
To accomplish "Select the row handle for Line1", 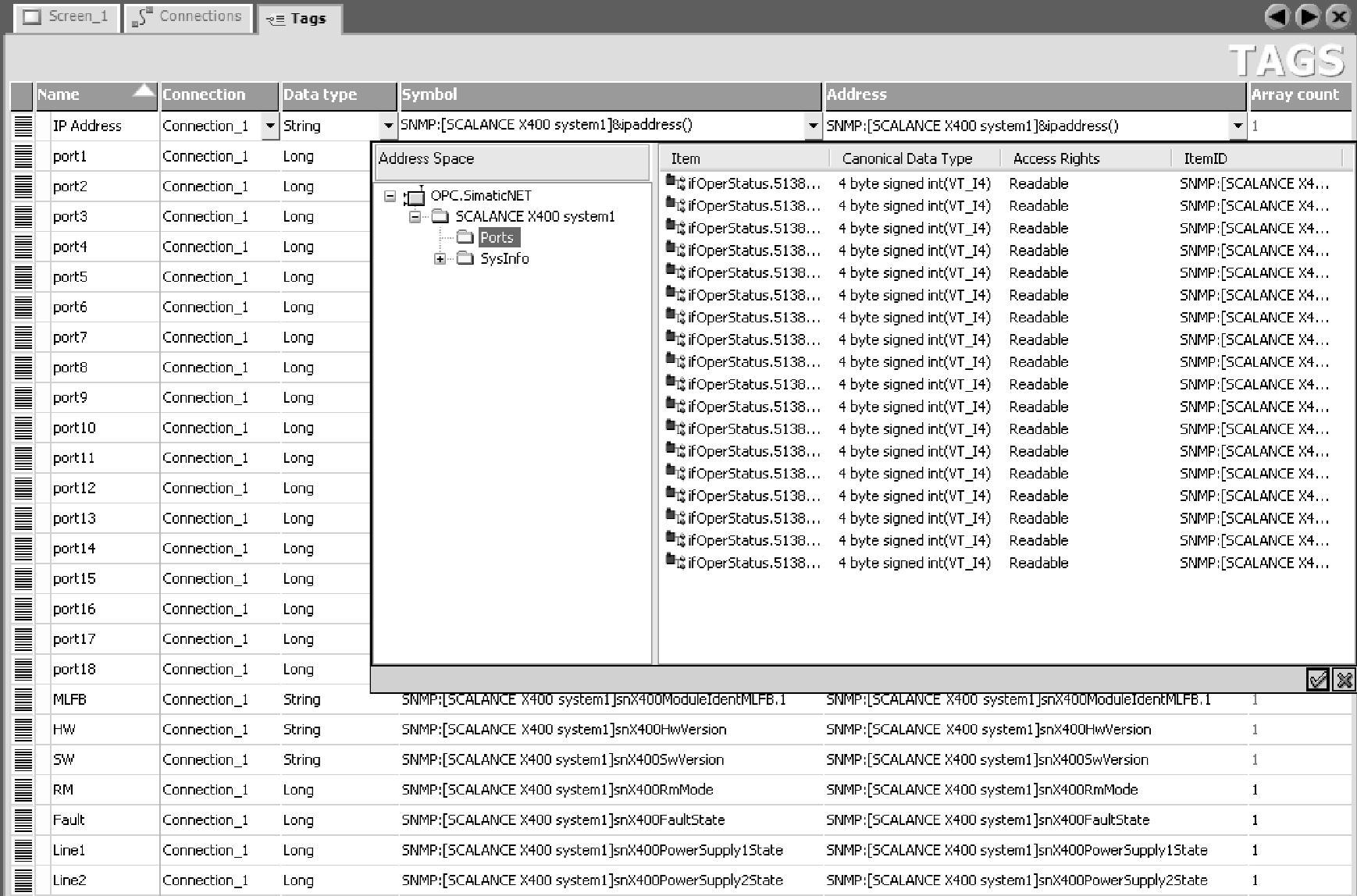I will coord(23,850).
